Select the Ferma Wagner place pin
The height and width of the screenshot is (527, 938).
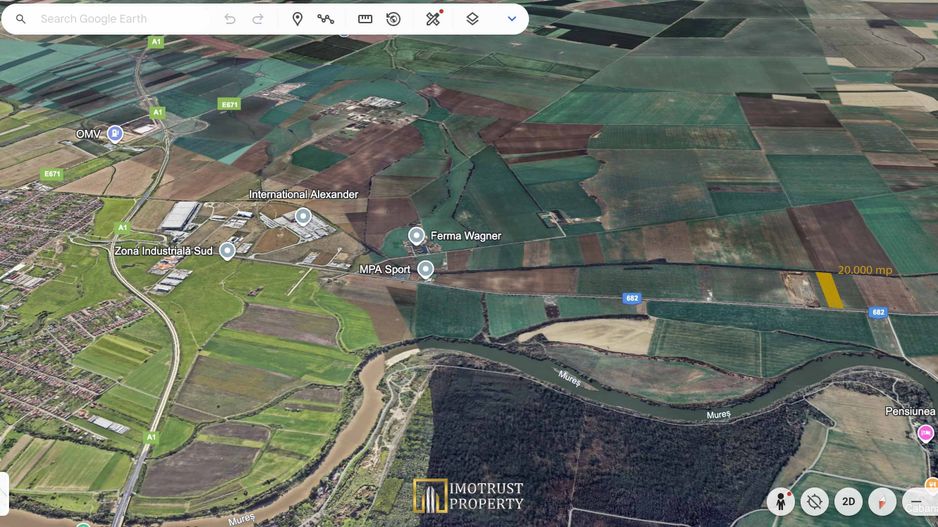(417, 236)
